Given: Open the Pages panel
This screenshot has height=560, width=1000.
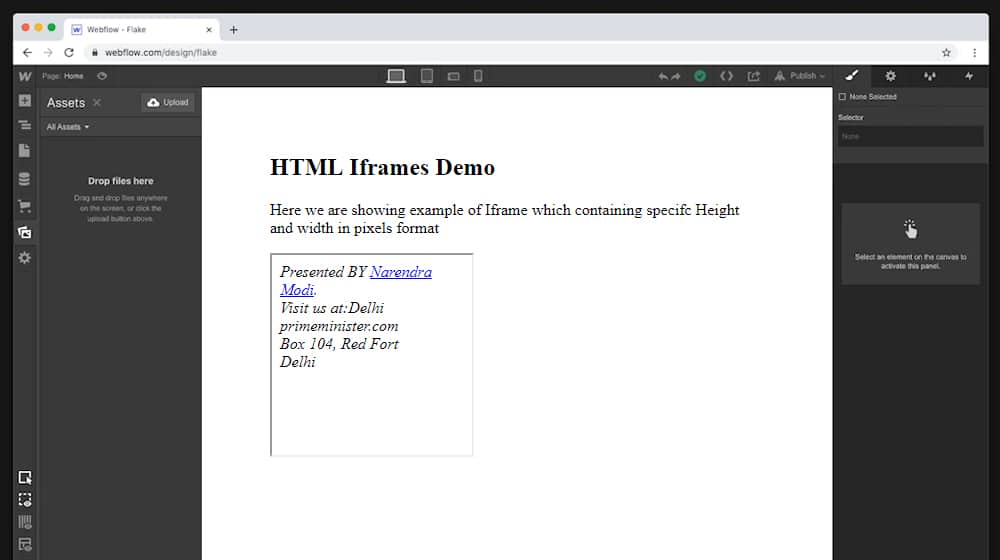Looking at the screenshot, I should [24, 151].
